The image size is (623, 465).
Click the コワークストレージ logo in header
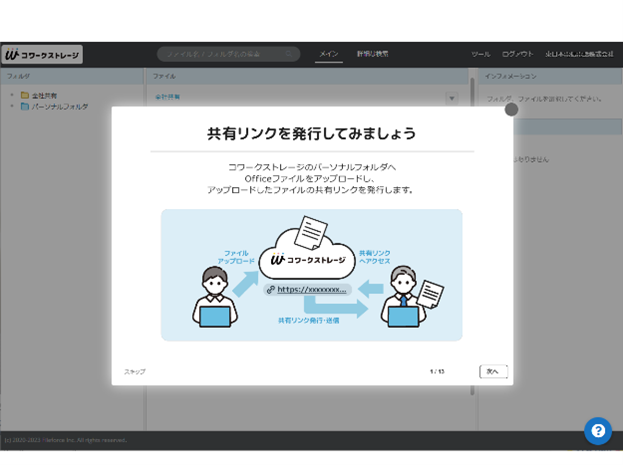pyautogui.click(x=42, y=55)
